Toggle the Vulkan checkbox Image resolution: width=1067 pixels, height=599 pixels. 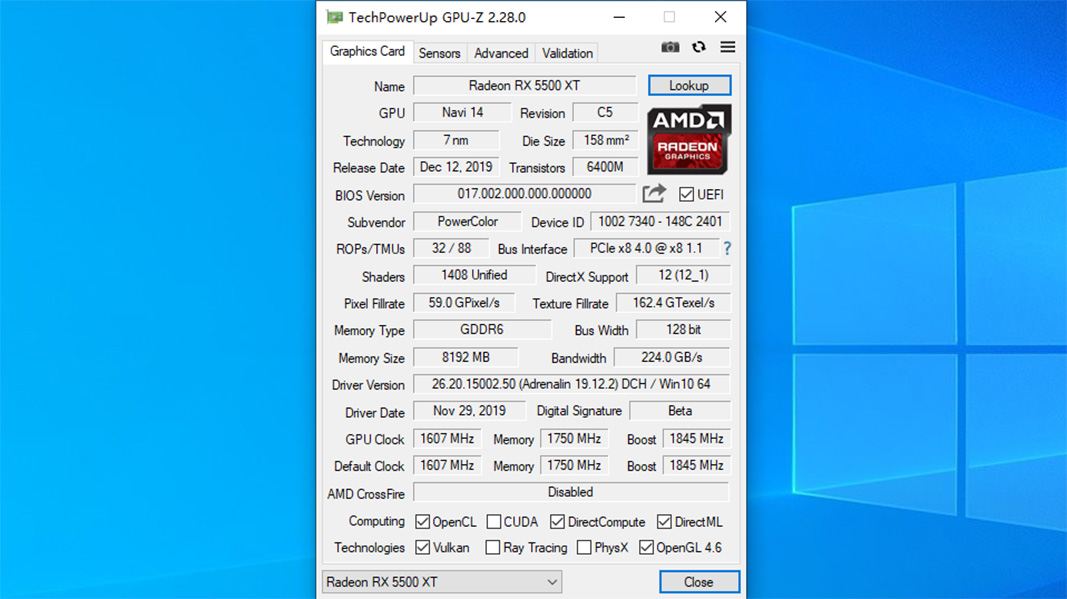(423, 547)
